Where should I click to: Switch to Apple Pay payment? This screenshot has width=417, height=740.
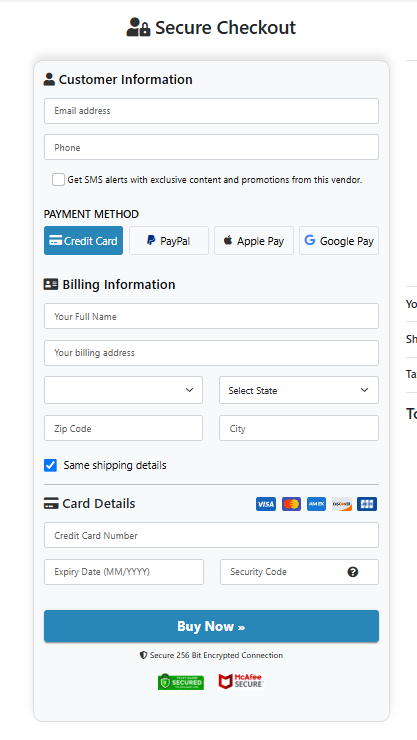tap(254, 241)
